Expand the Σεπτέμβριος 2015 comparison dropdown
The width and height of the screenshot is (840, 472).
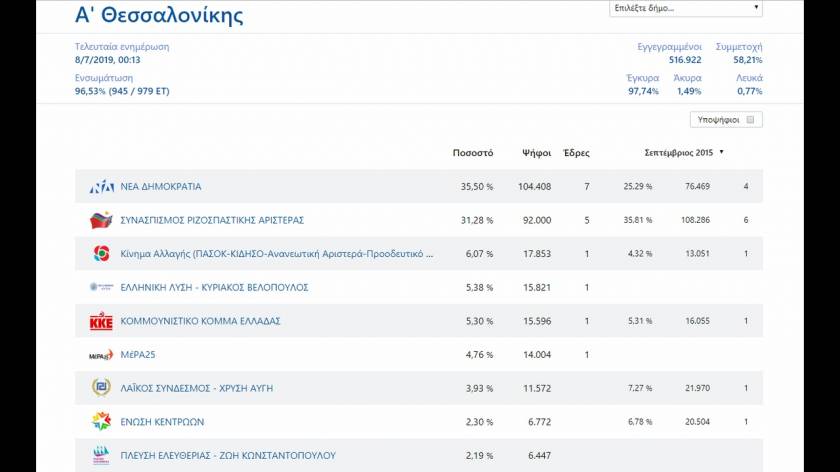pyautogui.click(x=721, y=153)
